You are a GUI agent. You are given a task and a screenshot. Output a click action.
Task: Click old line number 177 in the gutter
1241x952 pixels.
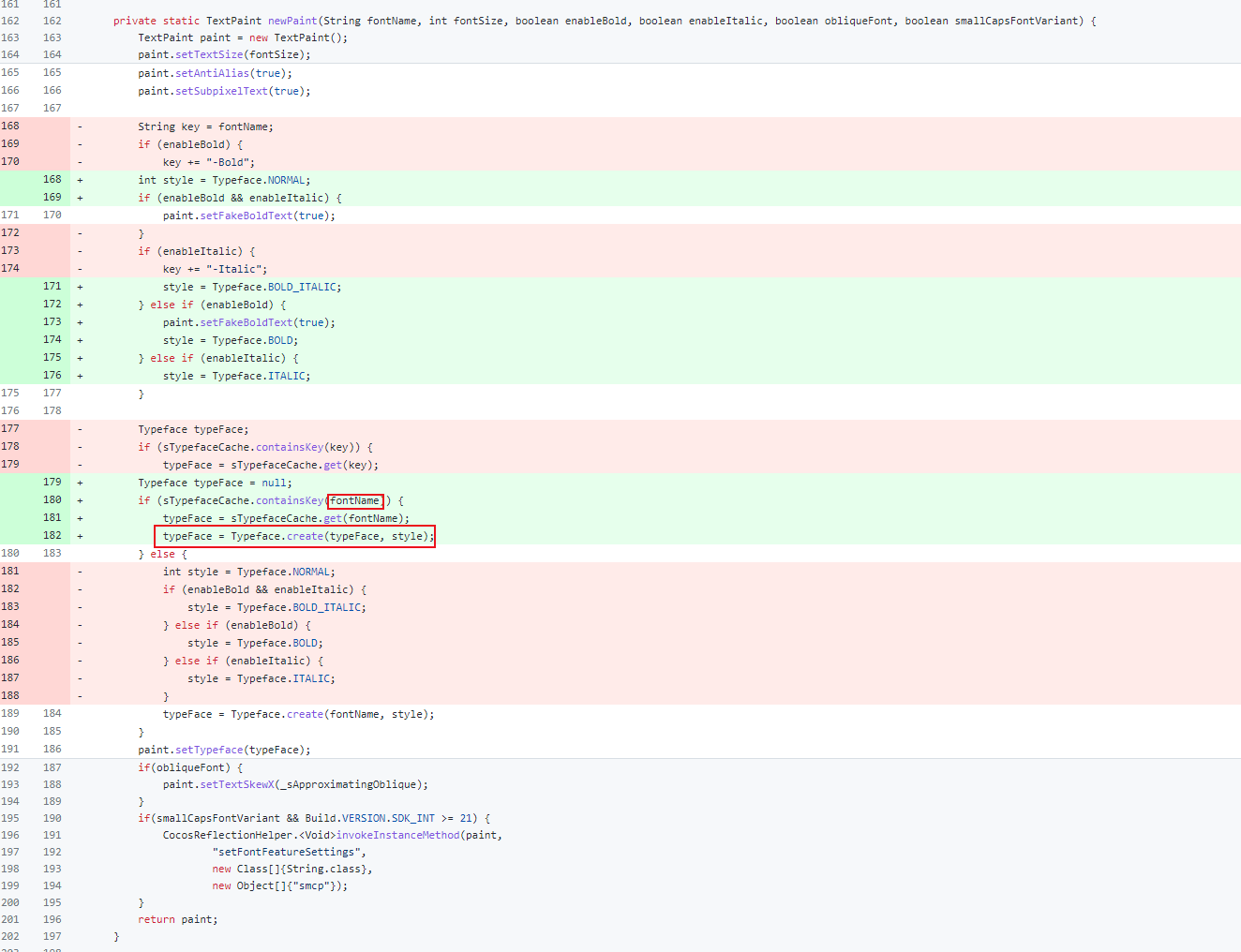10,428
